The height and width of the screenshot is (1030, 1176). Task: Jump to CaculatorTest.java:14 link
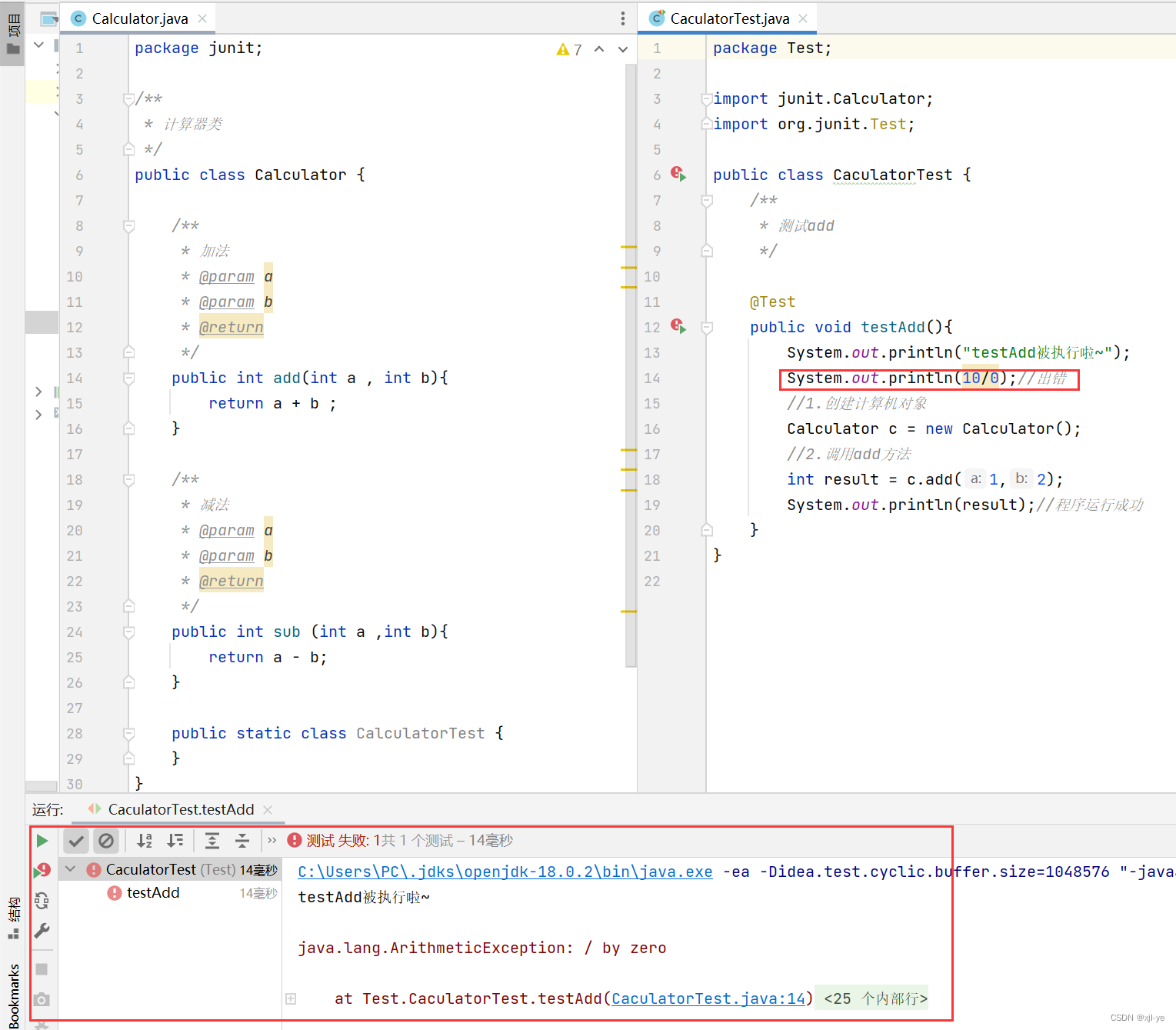(x=708, y=998)
